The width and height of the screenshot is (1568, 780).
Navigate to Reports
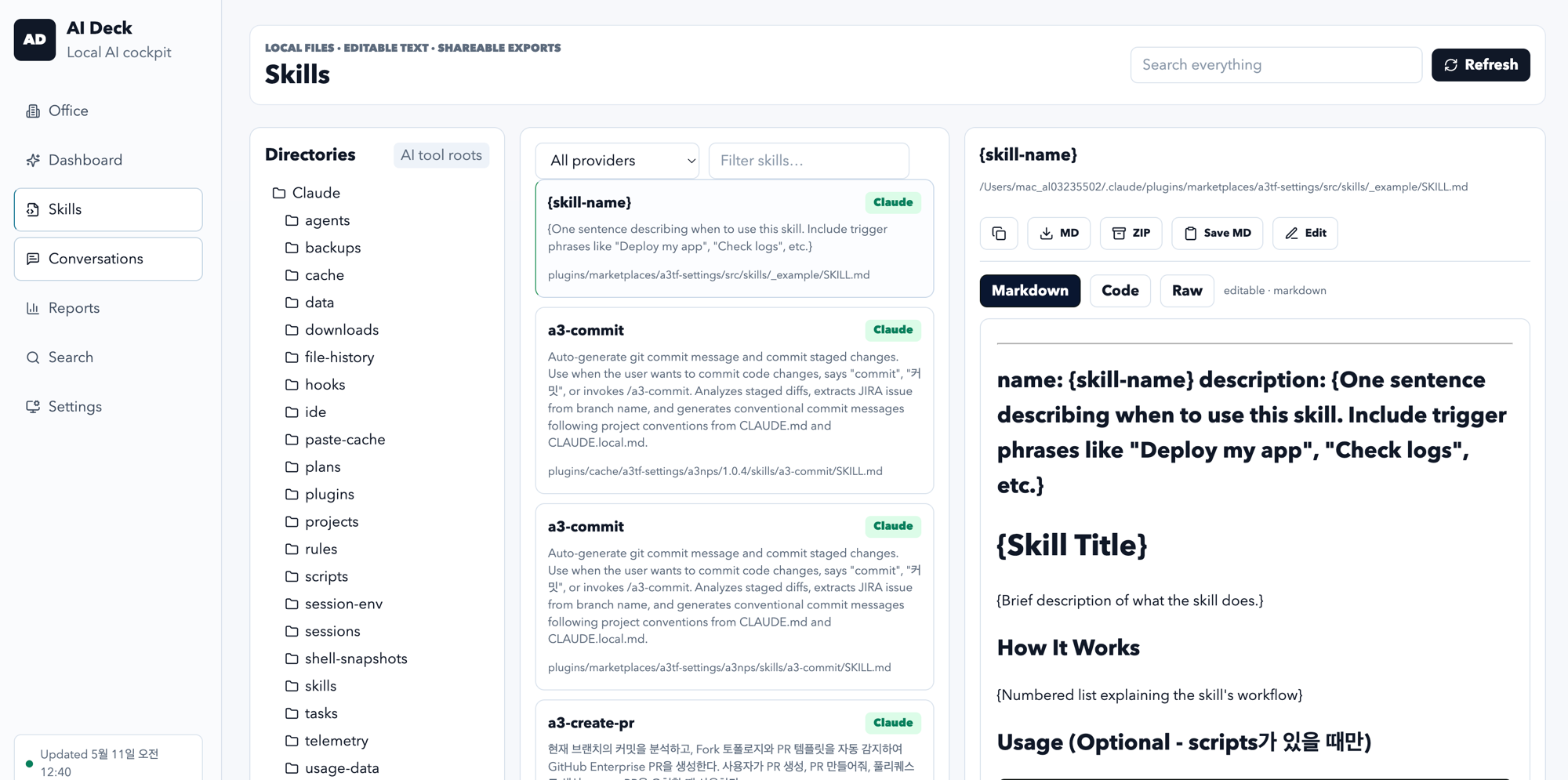point(108,308)
